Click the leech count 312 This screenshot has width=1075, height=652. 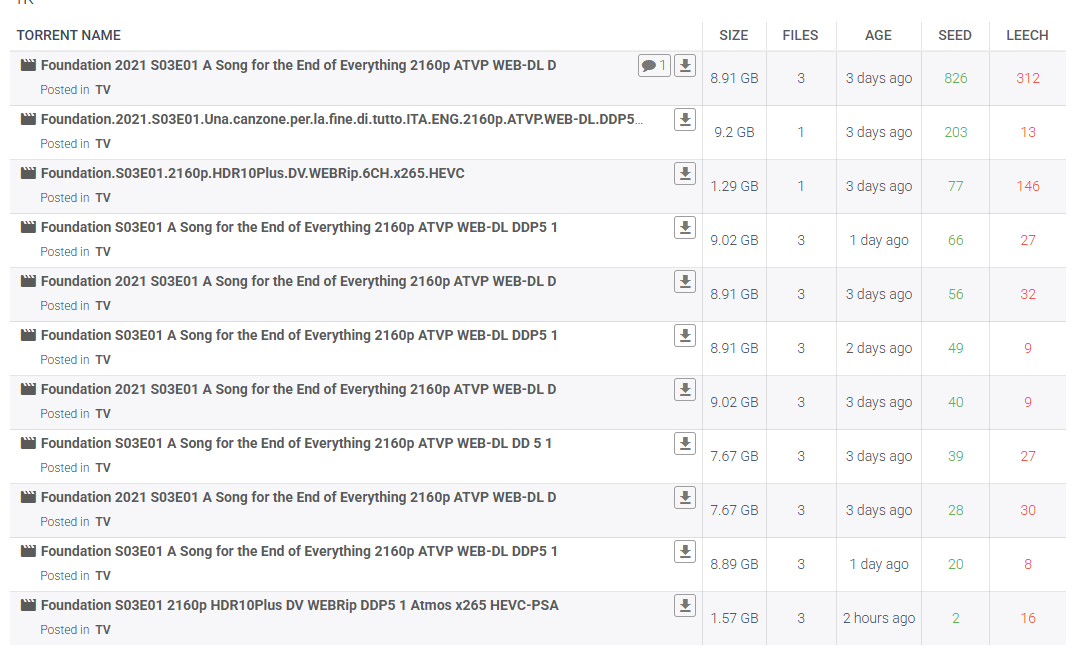pyautogui.click(x=1028, y=78)
